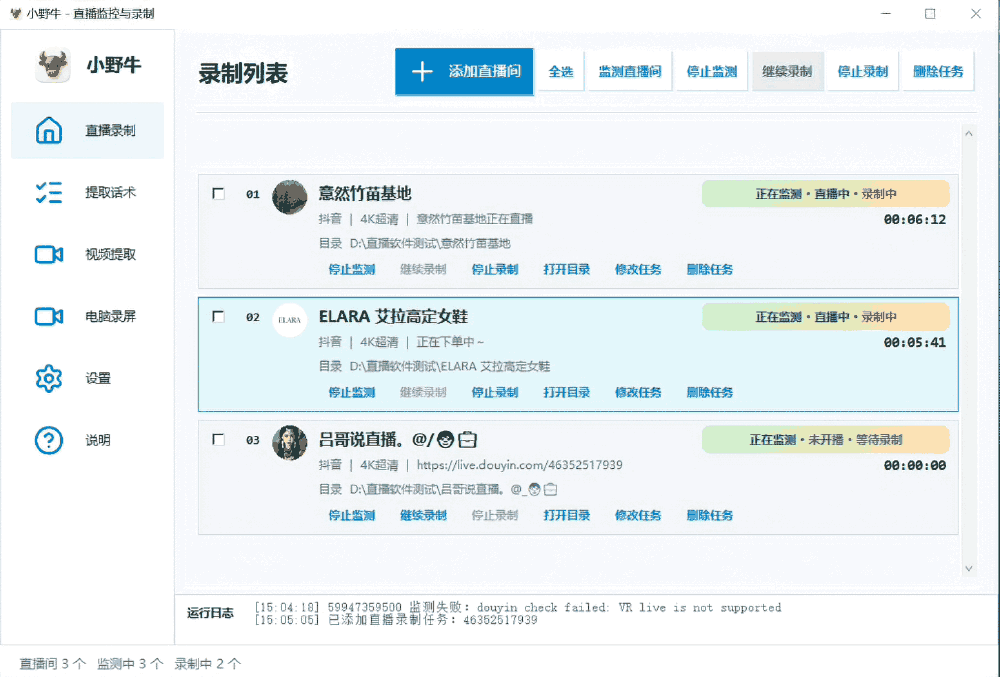Select the 提取话术 checklist icon
The image size is (1000, 677).
[48, 192]
